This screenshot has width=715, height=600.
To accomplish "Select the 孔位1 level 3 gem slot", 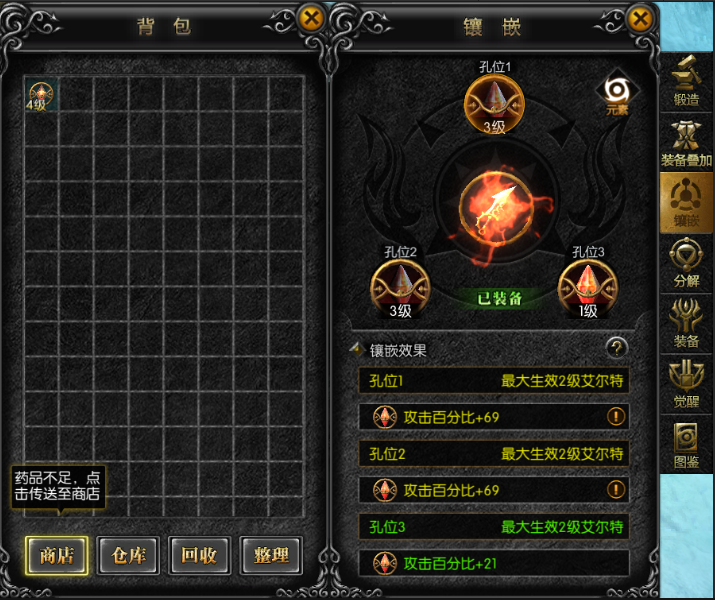I will pos(494,104).
